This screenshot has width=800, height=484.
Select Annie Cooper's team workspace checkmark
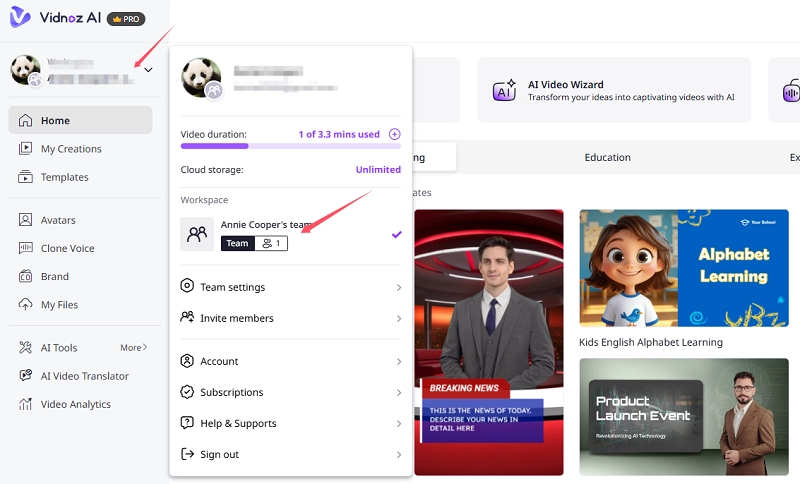coord(396,234)
